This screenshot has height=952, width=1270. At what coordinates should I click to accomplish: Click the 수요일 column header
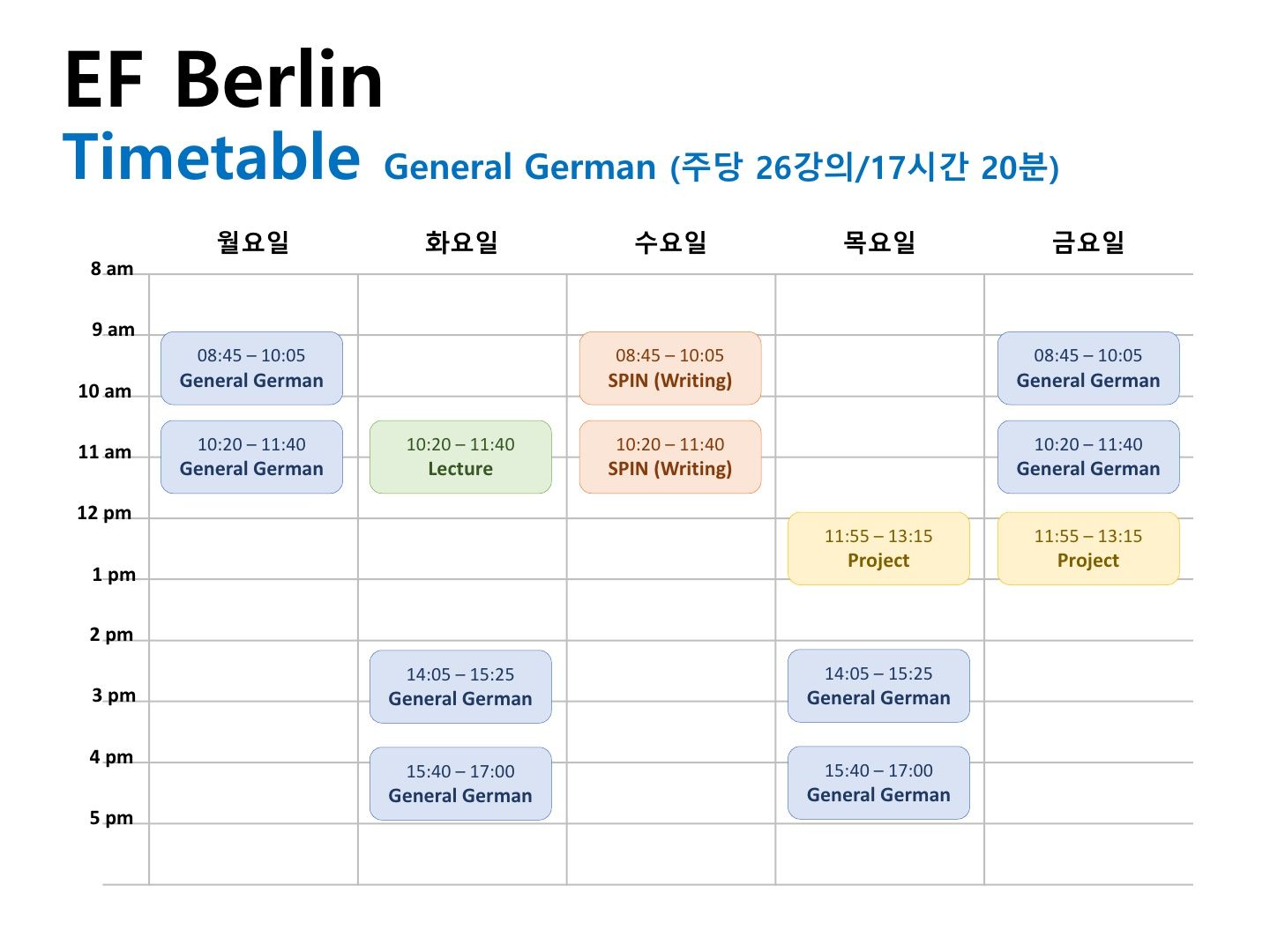click(x=670, y=242)
